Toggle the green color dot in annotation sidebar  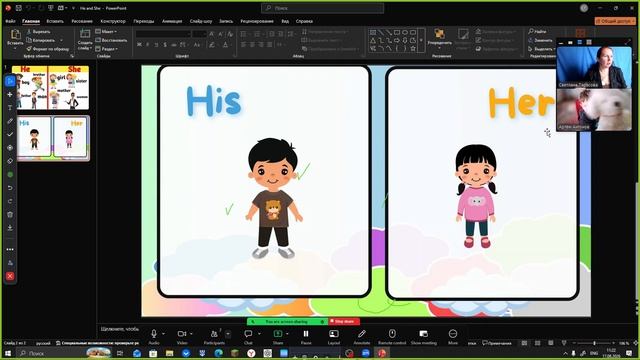pos(10,174)
